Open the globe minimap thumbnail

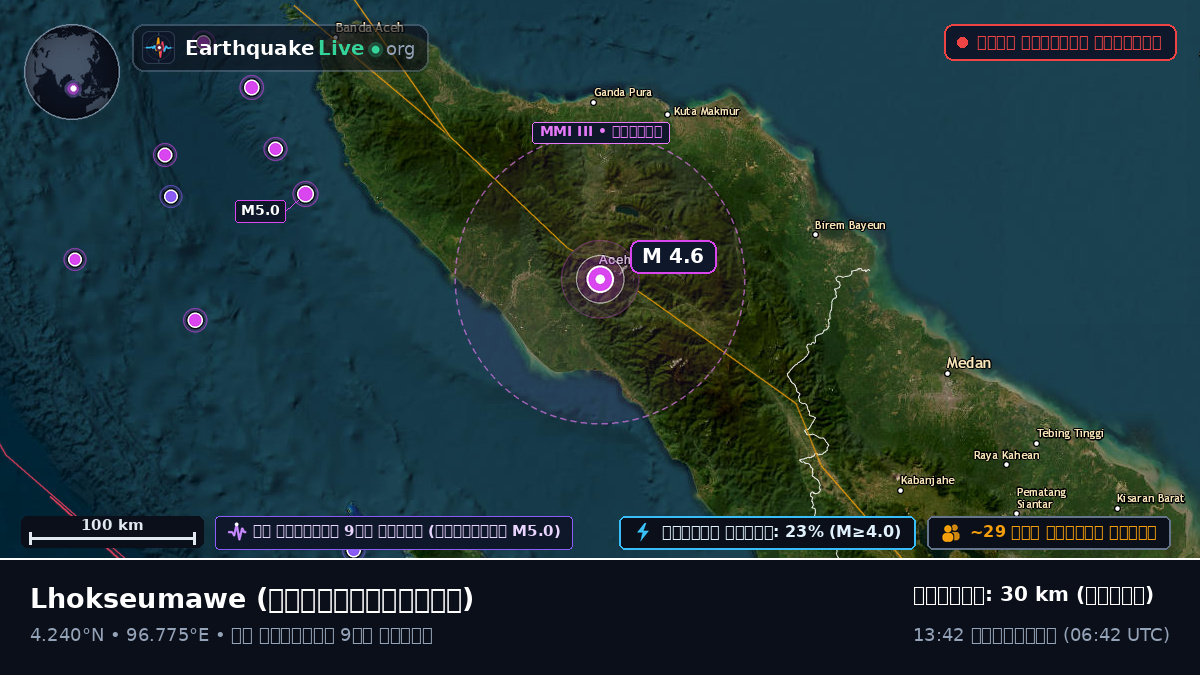(x=72, y=72)
